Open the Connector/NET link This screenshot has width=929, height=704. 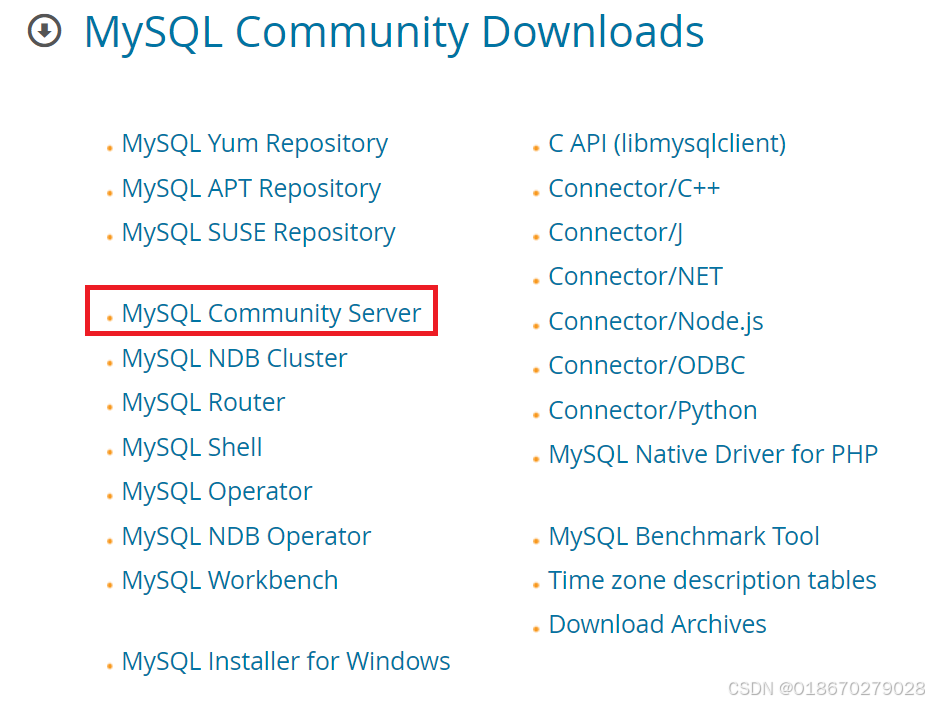tap(636, 277)
